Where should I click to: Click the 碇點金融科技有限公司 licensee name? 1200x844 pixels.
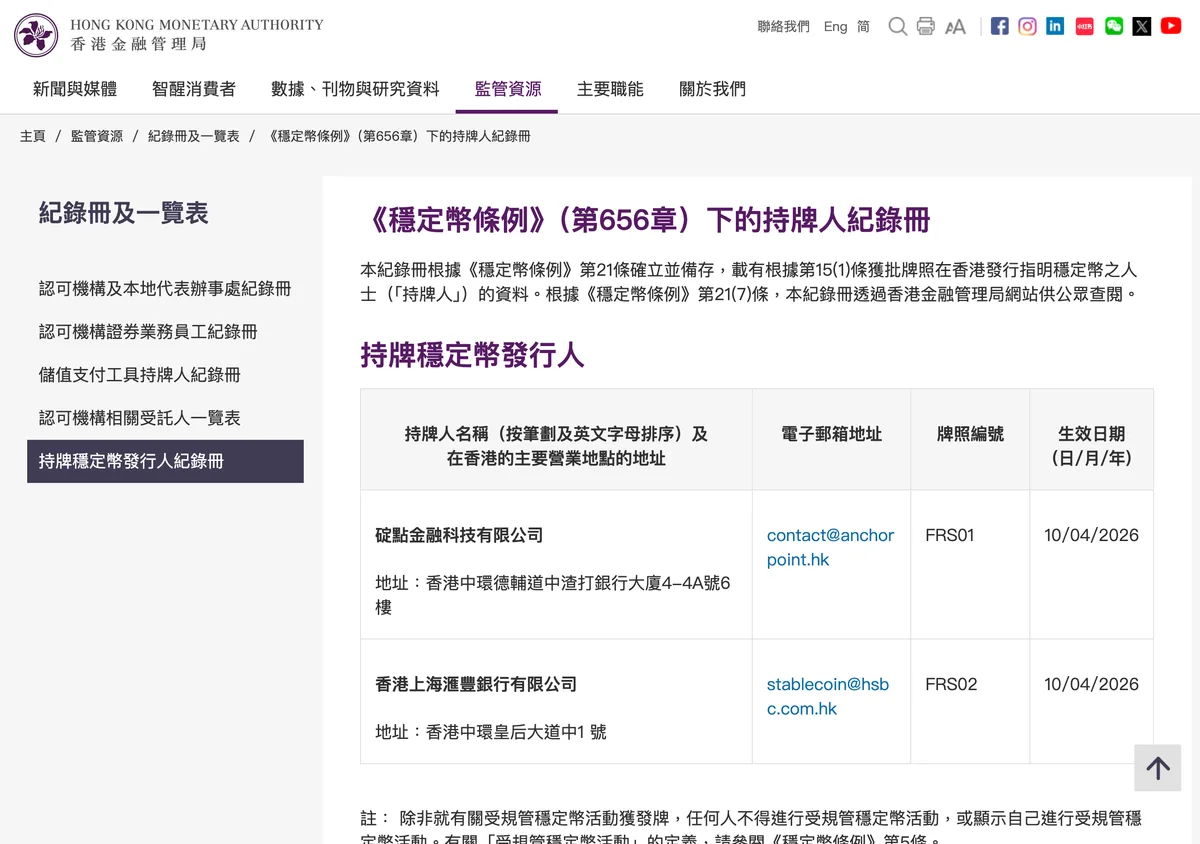point(459,535)
